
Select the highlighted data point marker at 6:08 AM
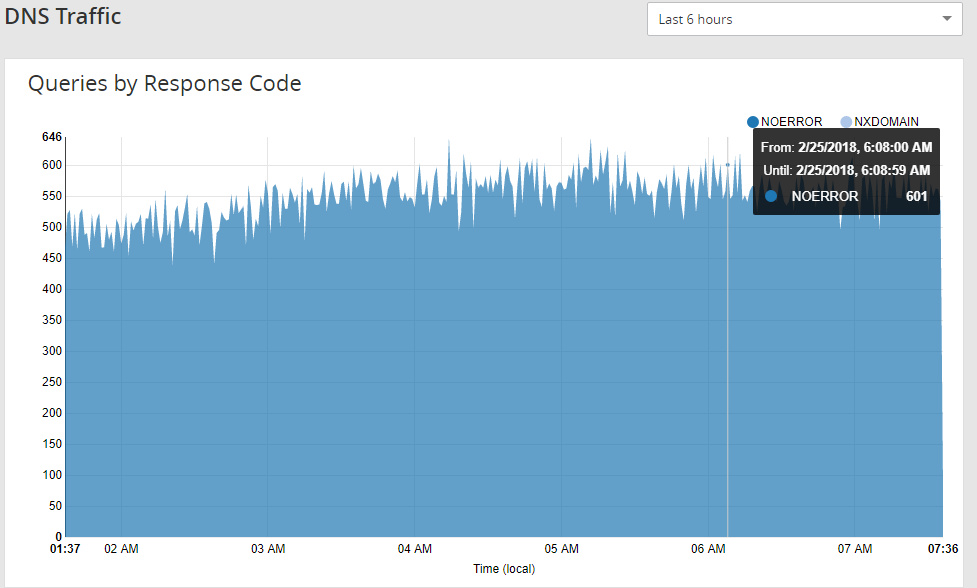coord(727,164)
